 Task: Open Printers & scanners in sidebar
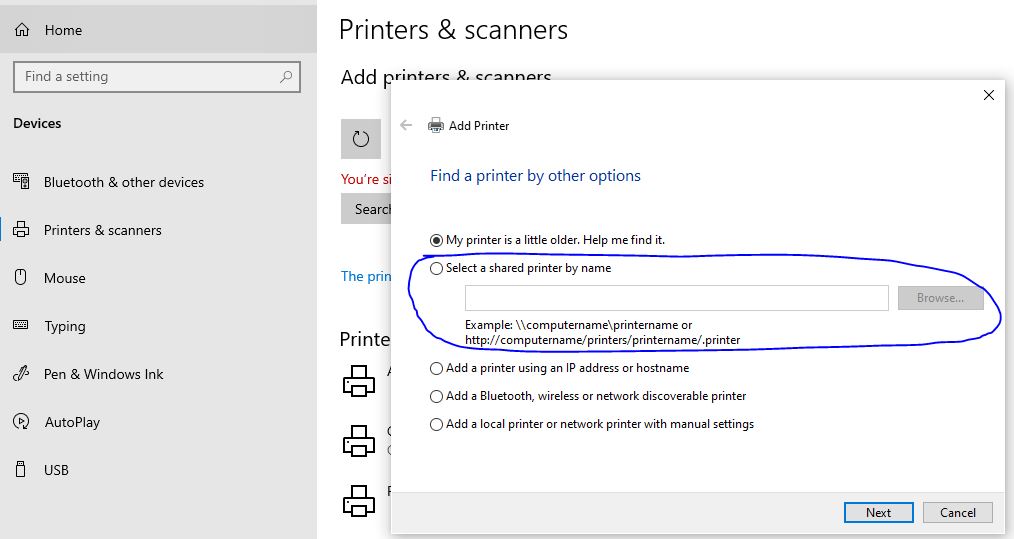point(102,230)
